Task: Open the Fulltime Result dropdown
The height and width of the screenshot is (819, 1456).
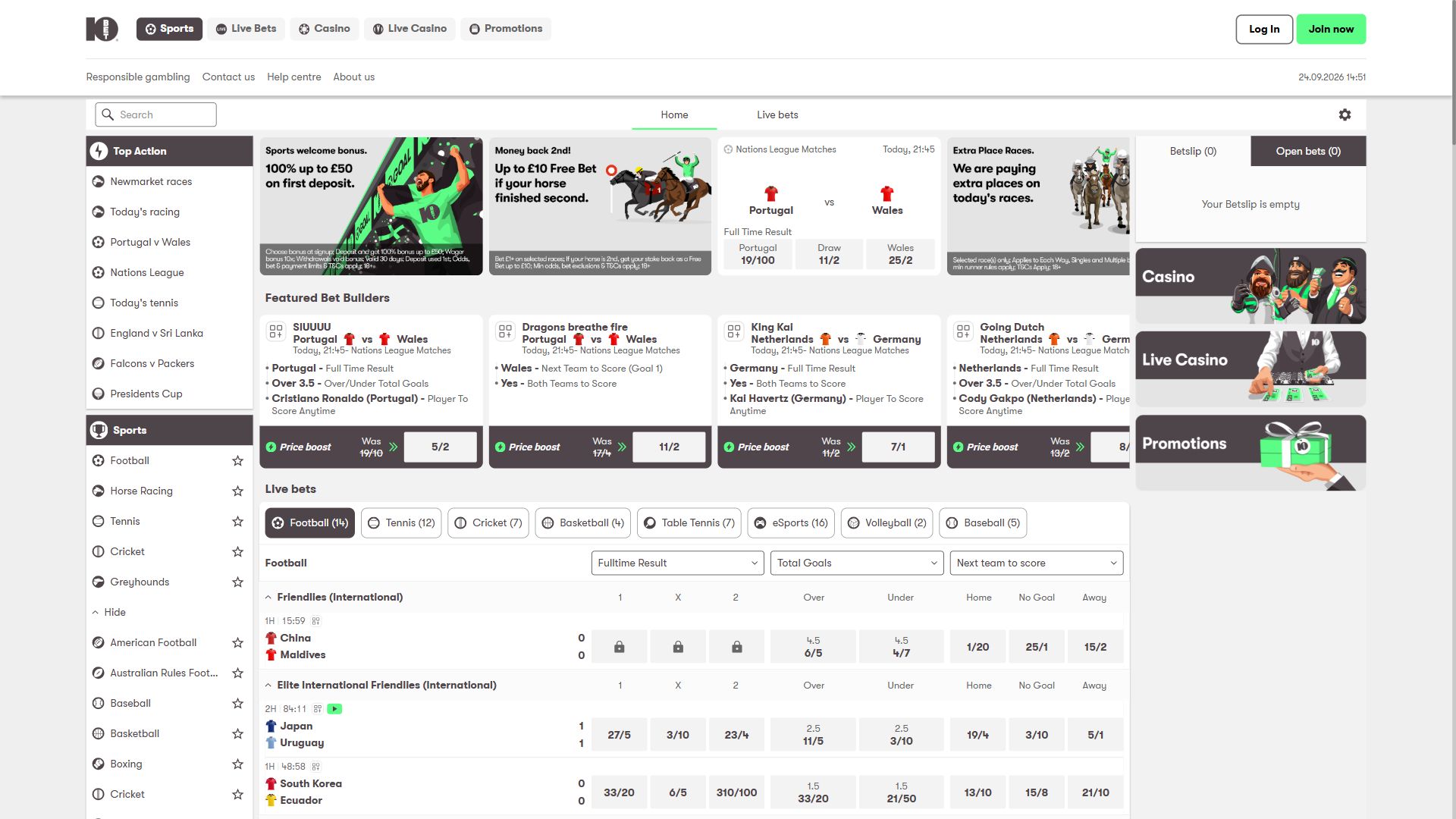Action: (x=678, y=563)
